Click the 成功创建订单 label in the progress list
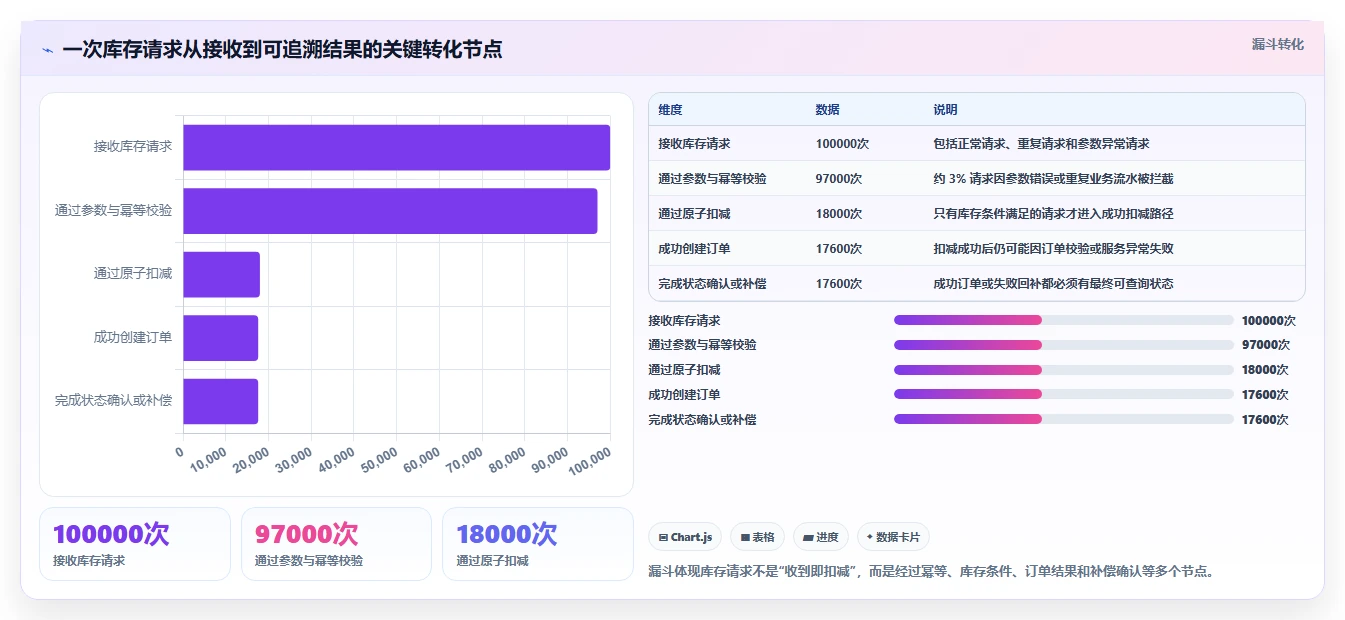This screenshot has height=620, width=1345. coord(684,395)
